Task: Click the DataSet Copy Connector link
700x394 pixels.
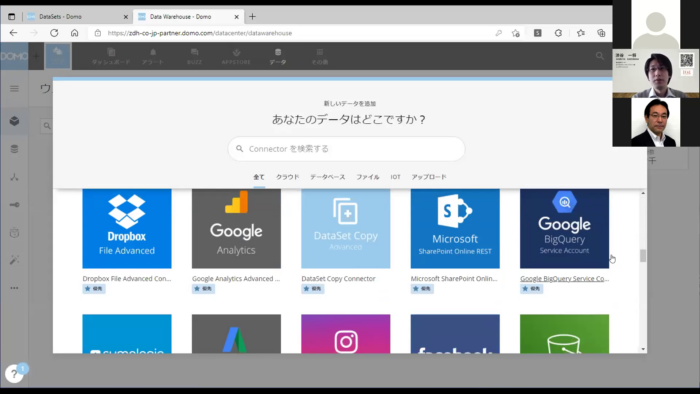Action: pyautogui.click(x=338, y=278)
